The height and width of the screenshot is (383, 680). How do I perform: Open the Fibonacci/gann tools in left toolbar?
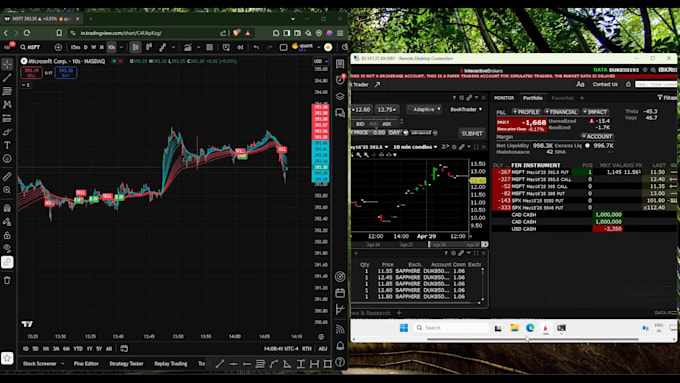(x=7, y=91)
